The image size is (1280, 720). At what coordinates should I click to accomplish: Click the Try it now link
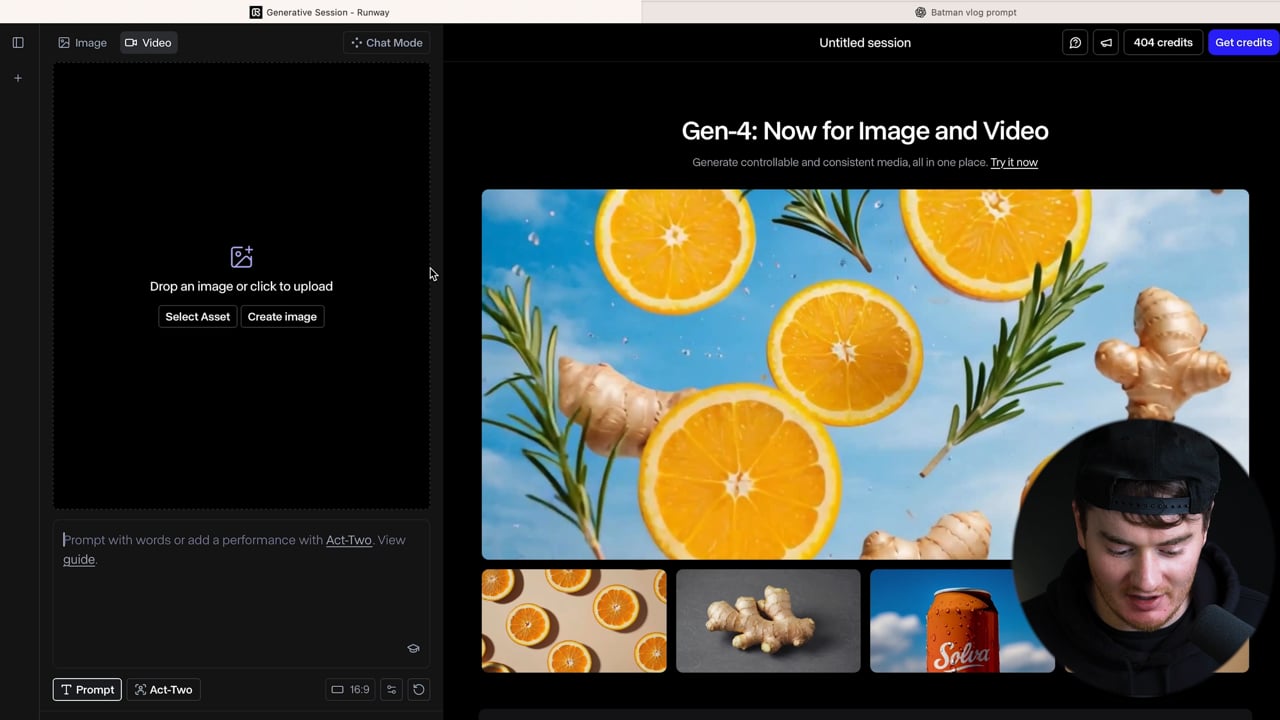click(x=1013, y=162)
